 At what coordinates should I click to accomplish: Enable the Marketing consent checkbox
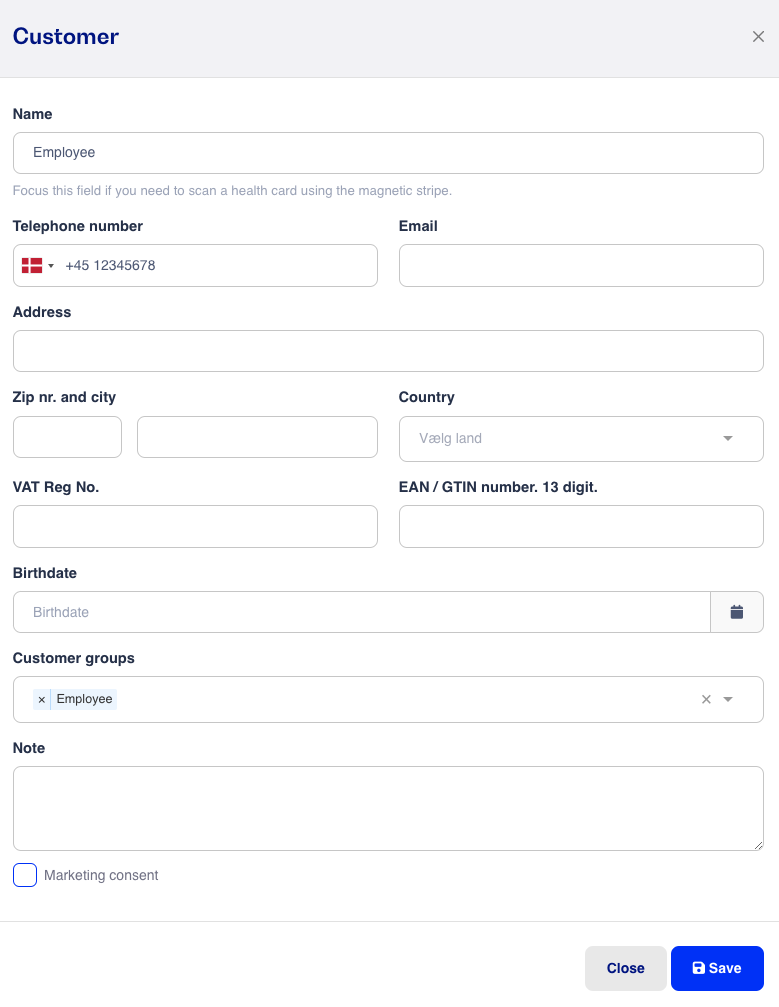25,875
